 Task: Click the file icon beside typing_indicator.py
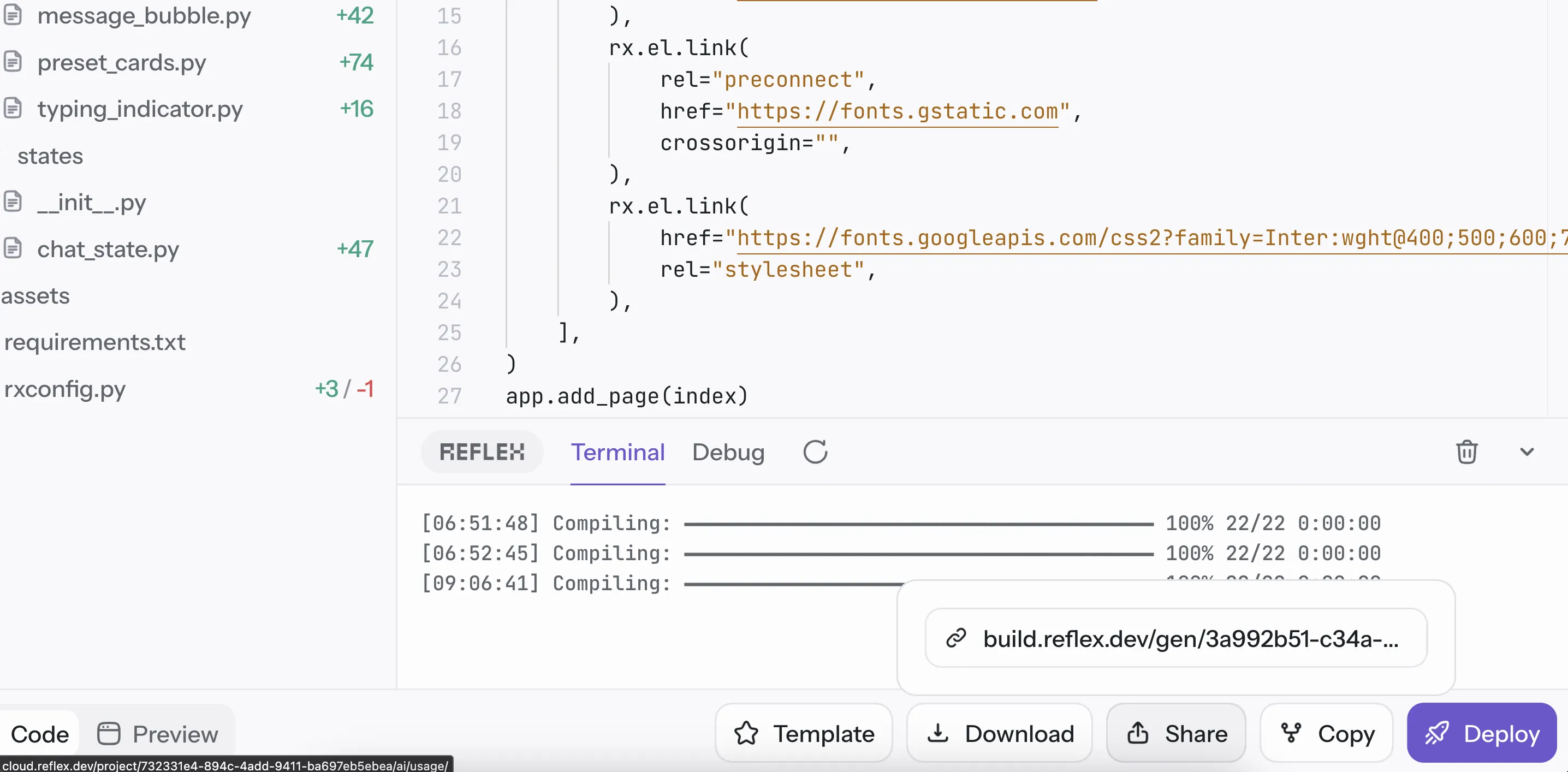click(x=13, y=108)
